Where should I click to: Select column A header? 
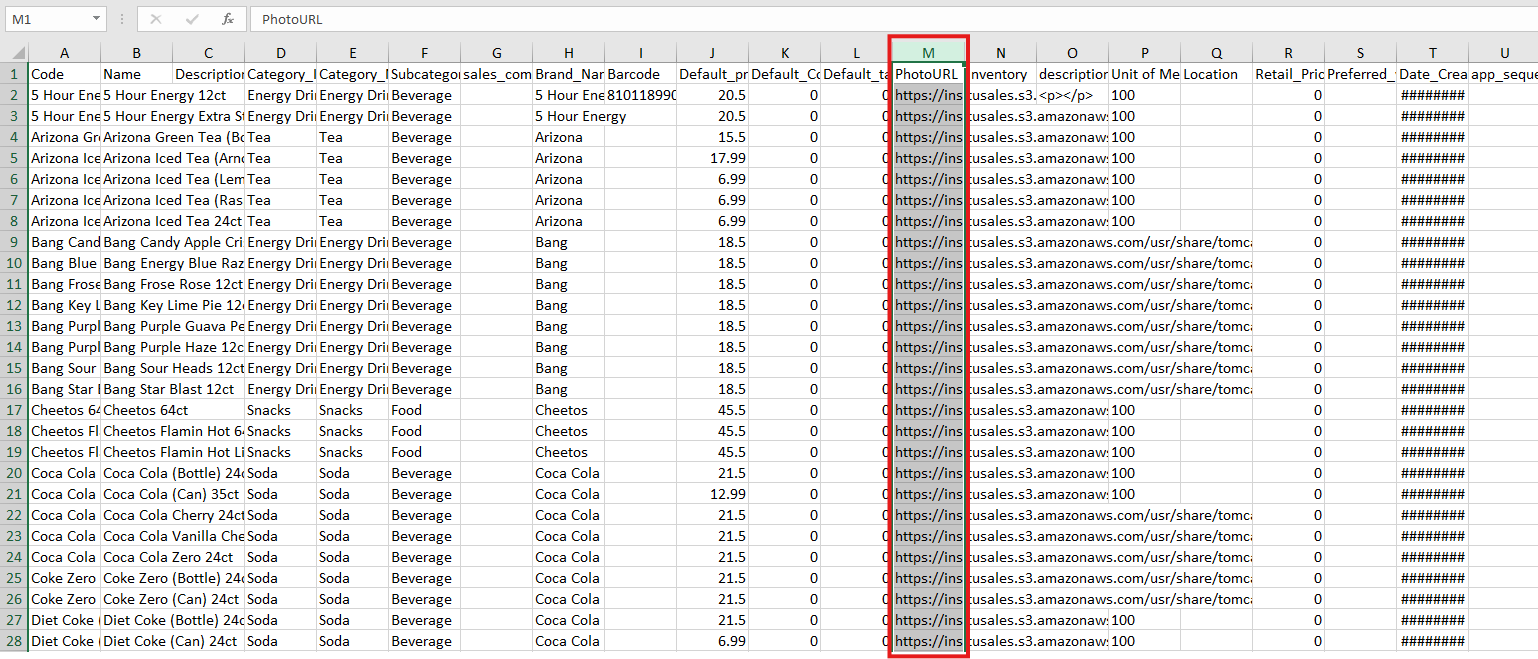[65, 53]
